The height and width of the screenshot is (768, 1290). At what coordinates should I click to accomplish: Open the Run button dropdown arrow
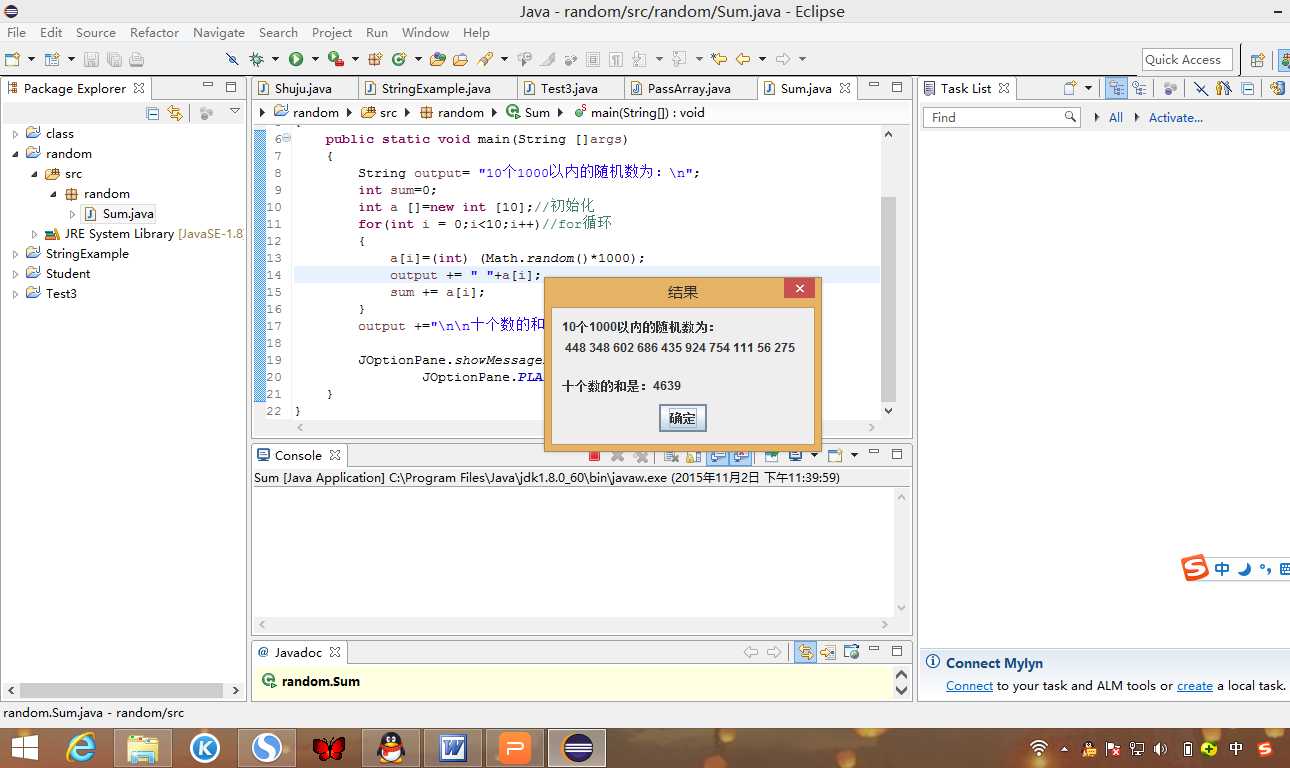[315, 60]
